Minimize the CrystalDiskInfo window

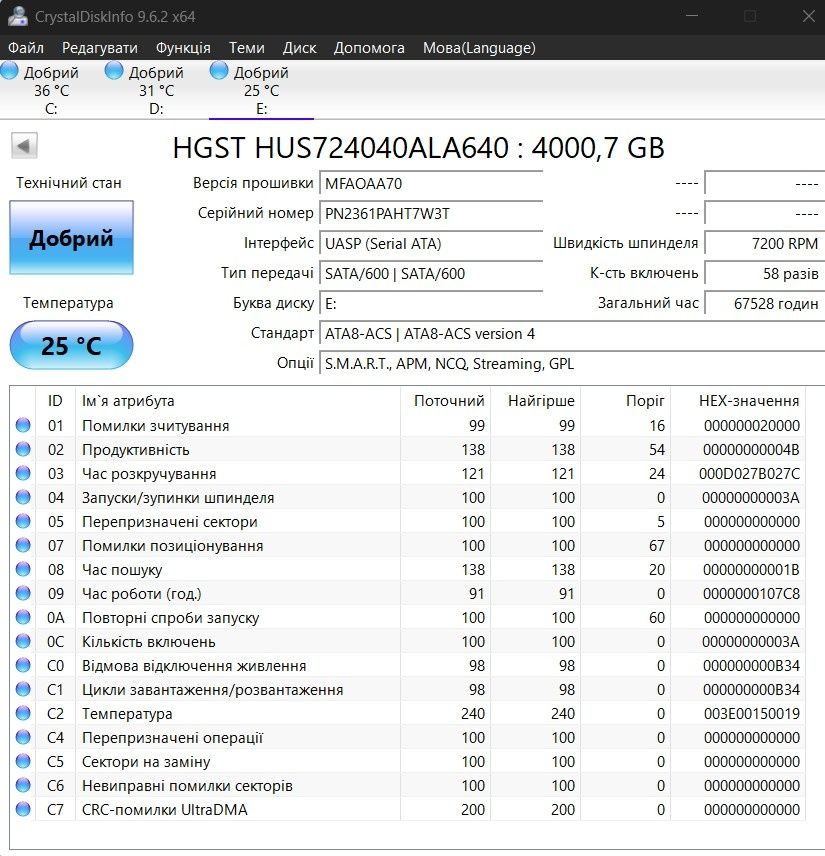[692, 16]
